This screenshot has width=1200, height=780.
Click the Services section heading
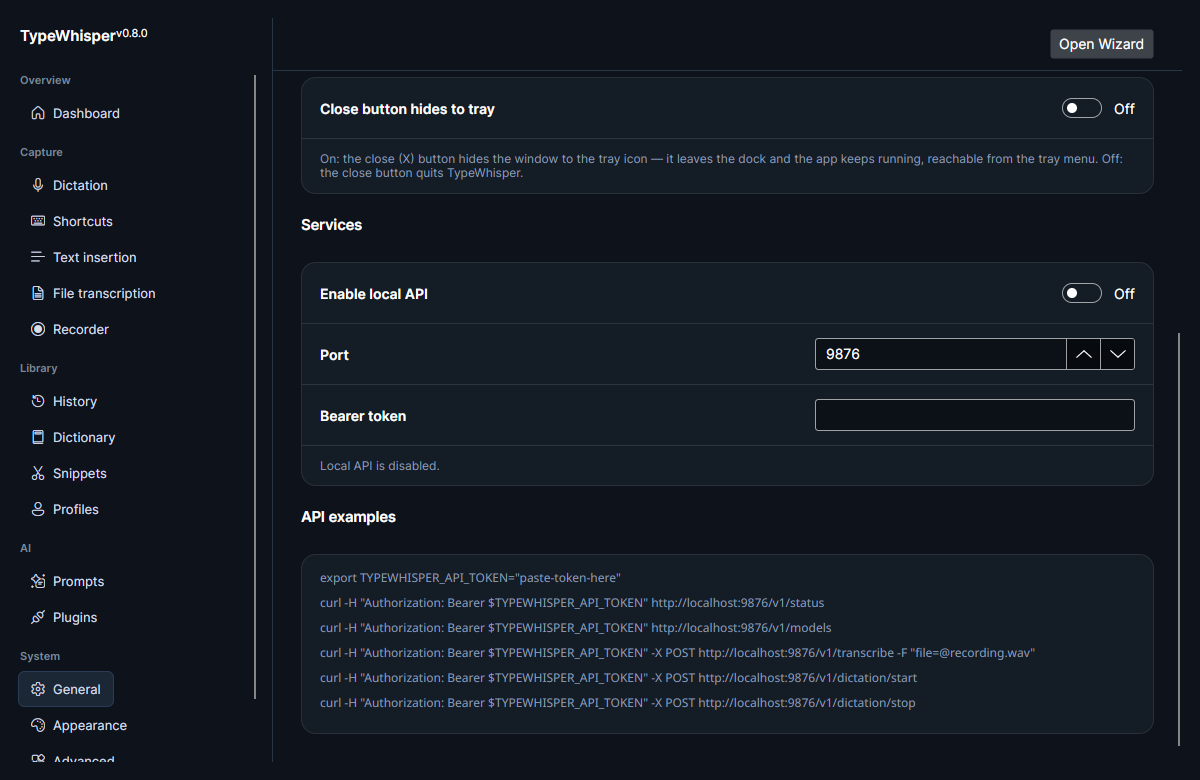click(331, 225)
